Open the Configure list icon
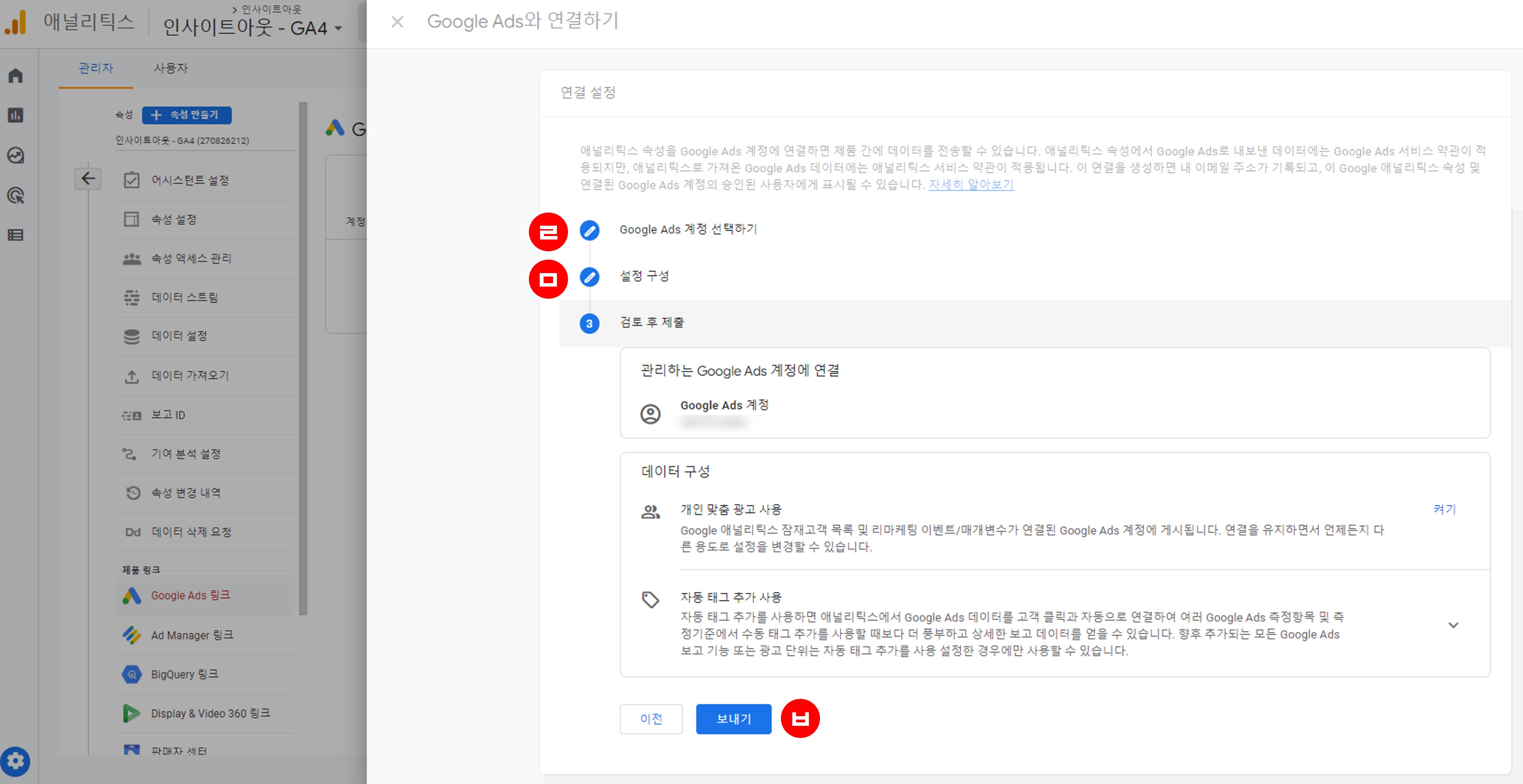 pyautogui.click(x=16, y=235)
